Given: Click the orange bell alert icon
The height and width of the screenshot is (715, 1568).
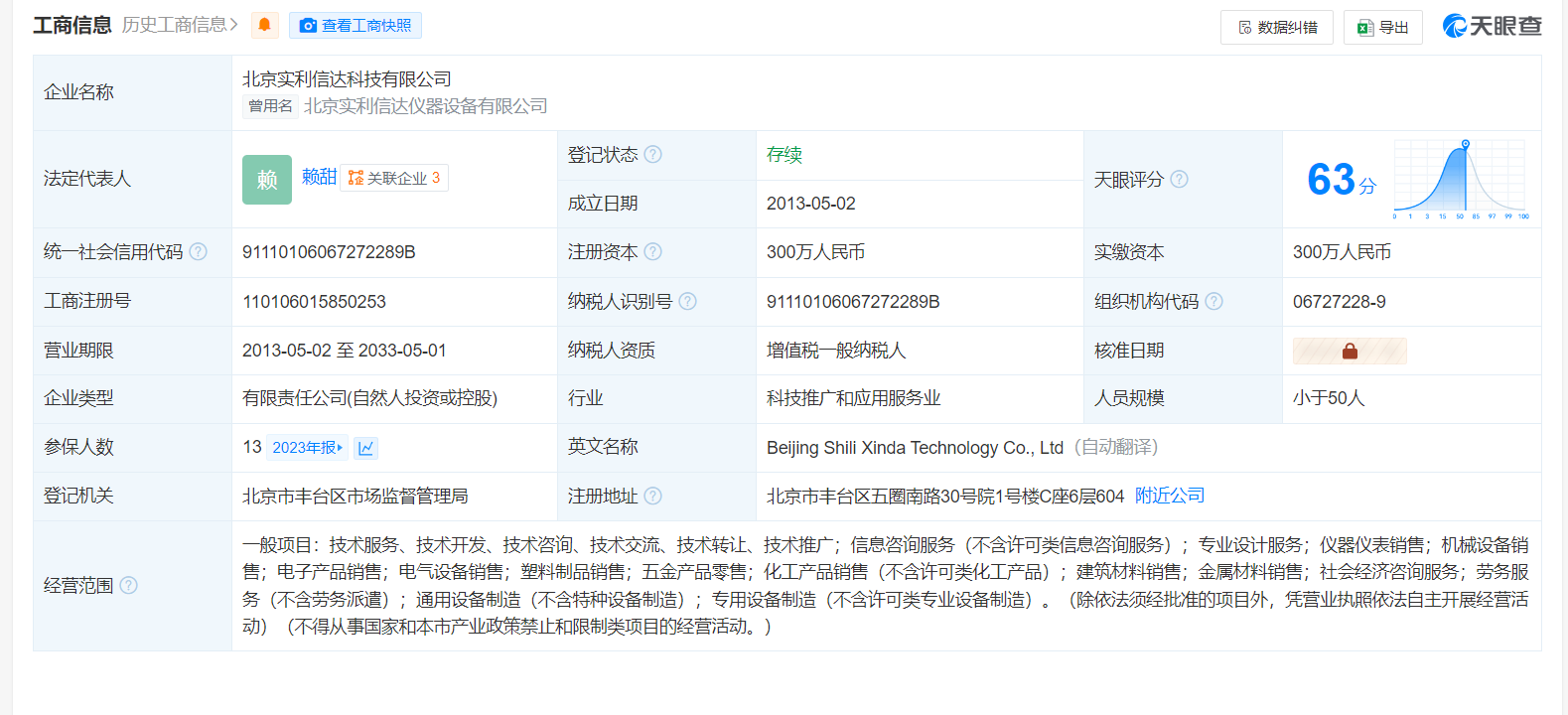Looking at the screenshot, I should point(264,25).
